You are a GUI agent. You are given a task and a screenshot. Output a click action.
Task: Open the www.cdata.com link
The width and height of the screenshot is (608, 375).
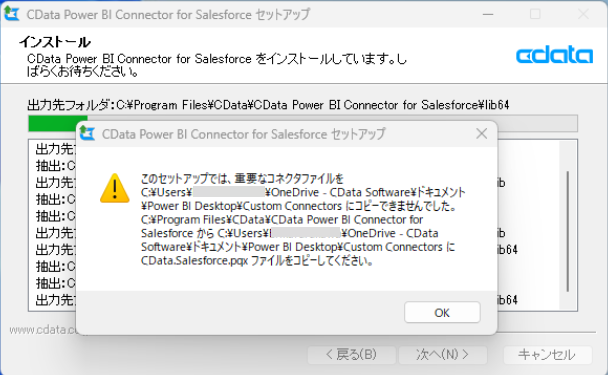[x=42, y=330]
